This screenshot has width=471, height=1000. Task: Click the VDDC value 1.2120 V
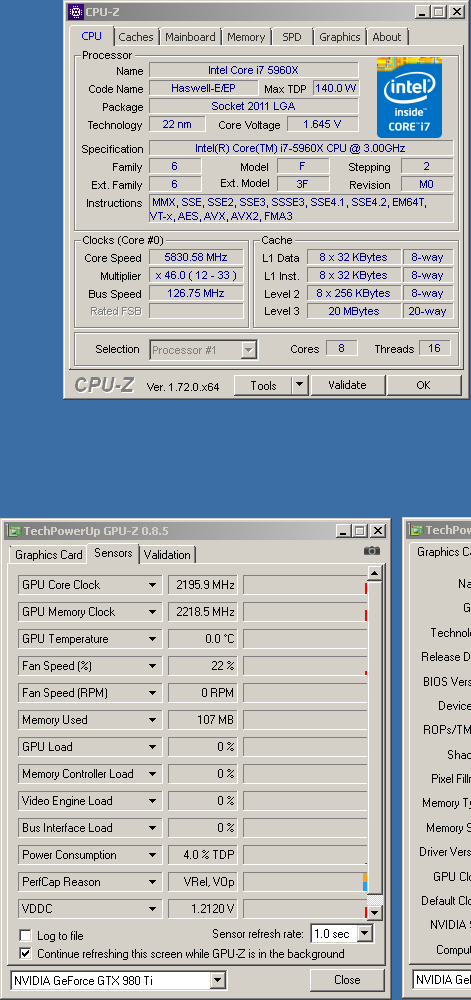pos(203,909)
